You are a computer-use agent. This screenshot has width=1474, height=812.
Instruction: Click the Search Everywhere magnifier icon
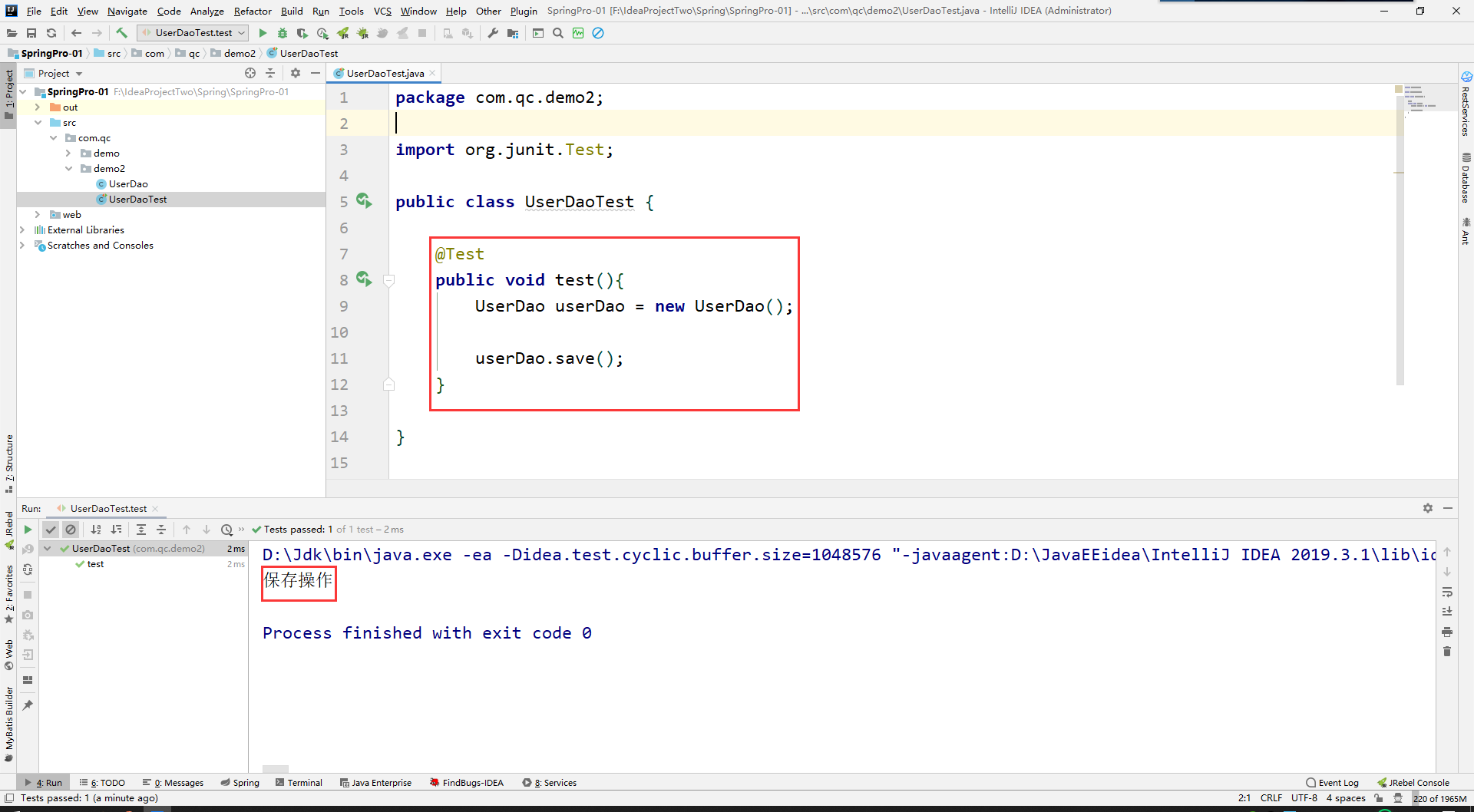tap(558, 33)
